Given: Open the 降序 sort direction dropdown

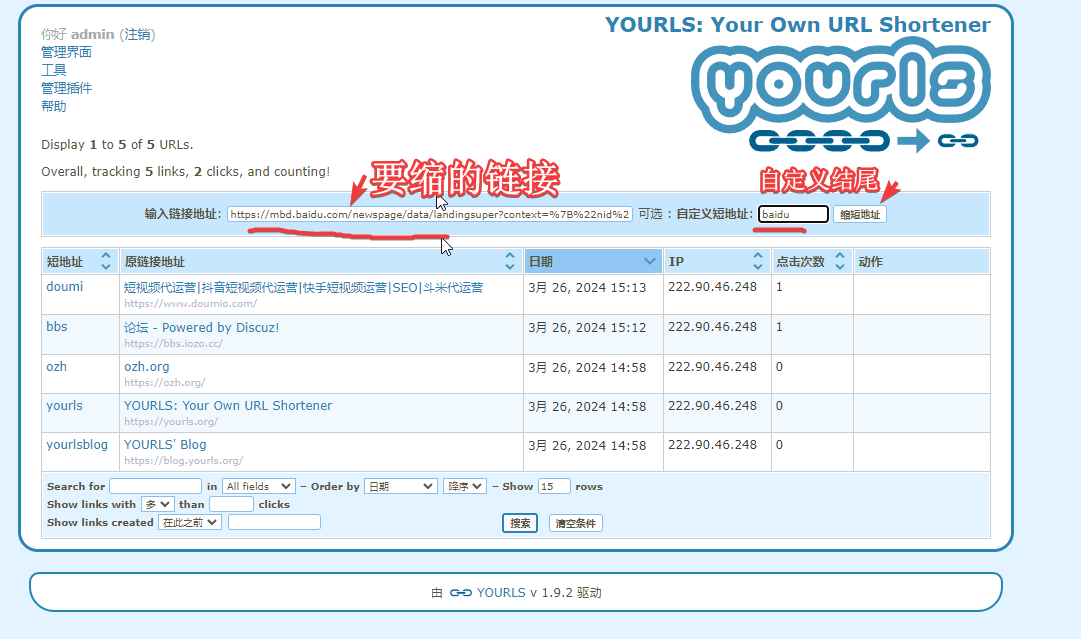Looking at the screenshot, I should [464, 487].
